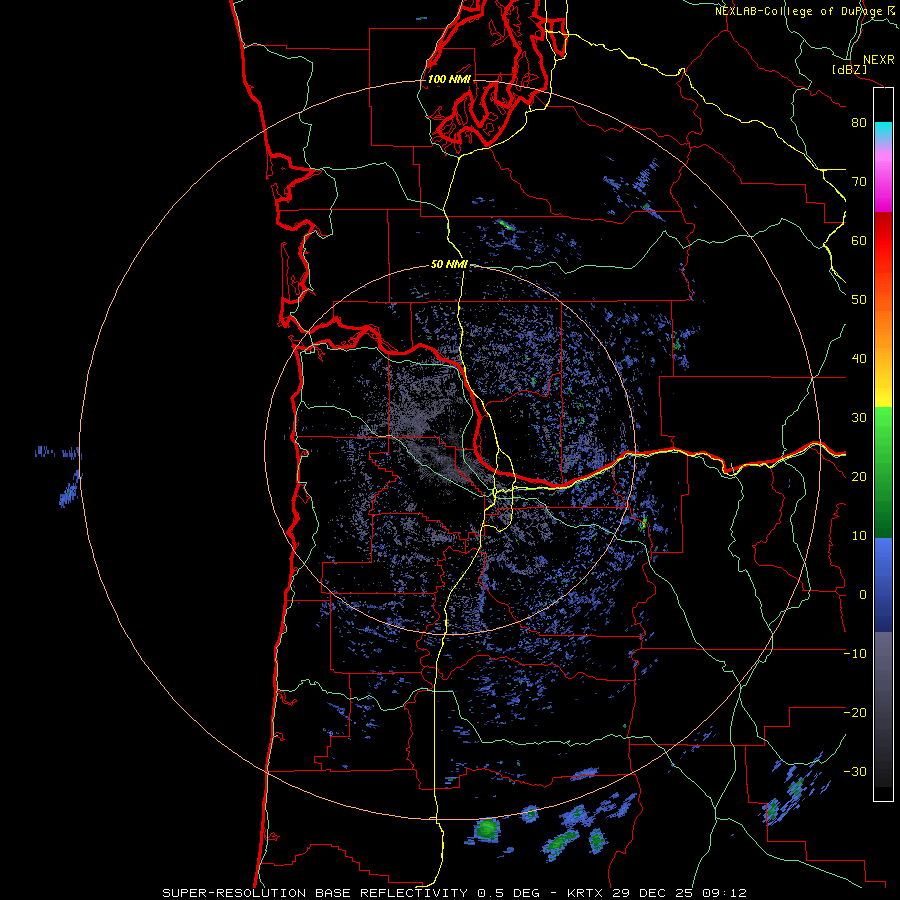Select the -20 tick on the dBZ scale
The image size is (900, 900).
[855, 712]
